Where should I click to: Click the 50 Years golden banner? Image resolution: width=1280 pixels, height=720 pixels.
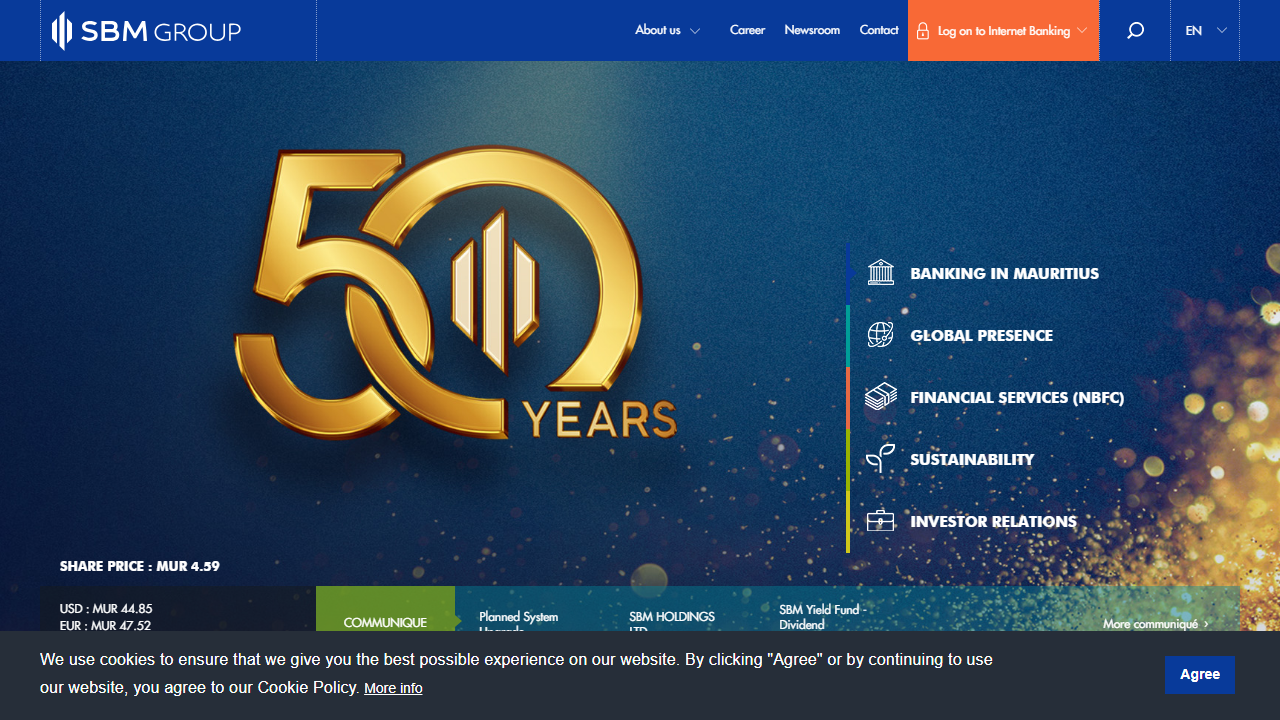coord(455,295)
